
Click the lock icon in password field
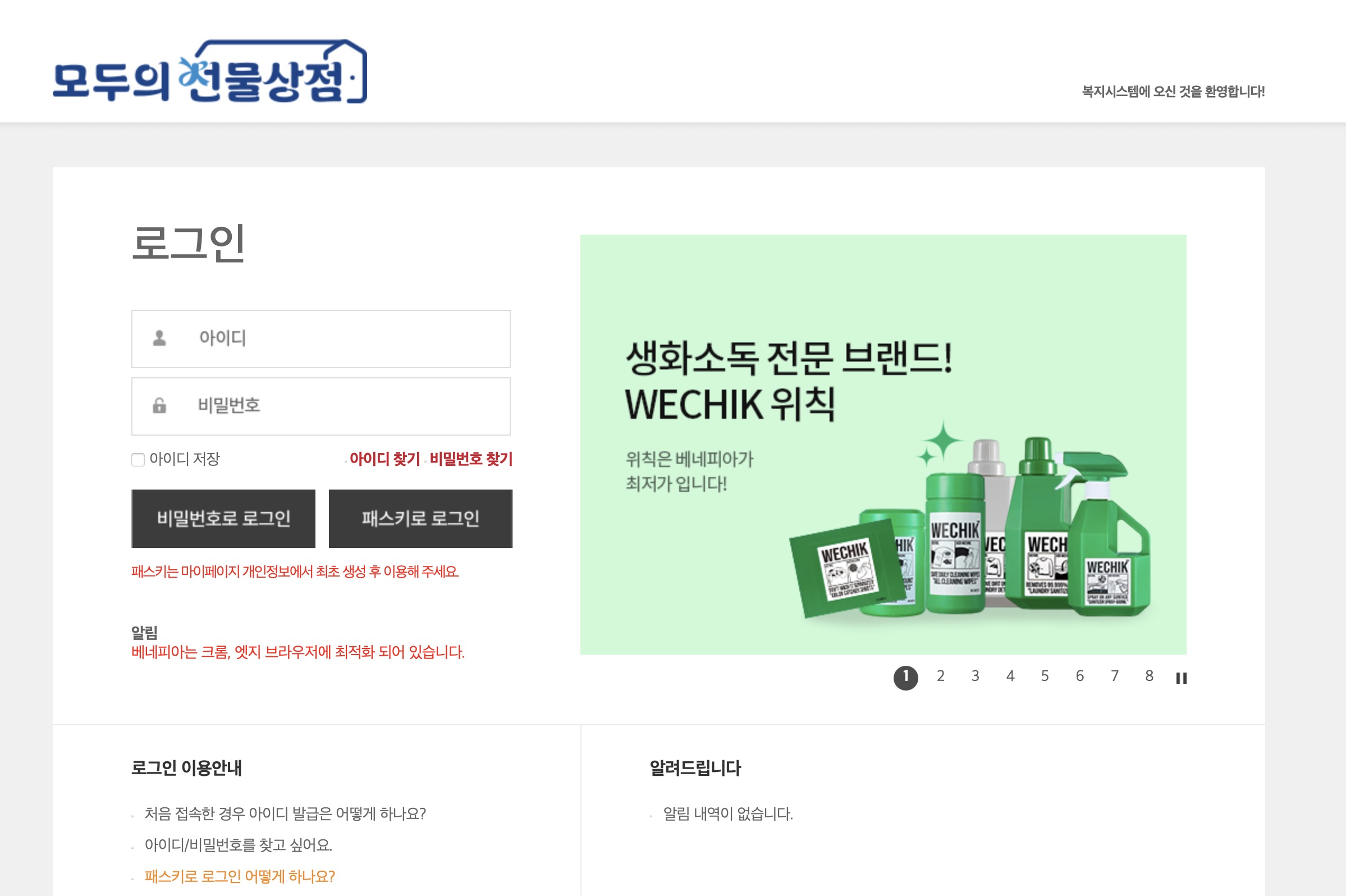tap(159, 406)
